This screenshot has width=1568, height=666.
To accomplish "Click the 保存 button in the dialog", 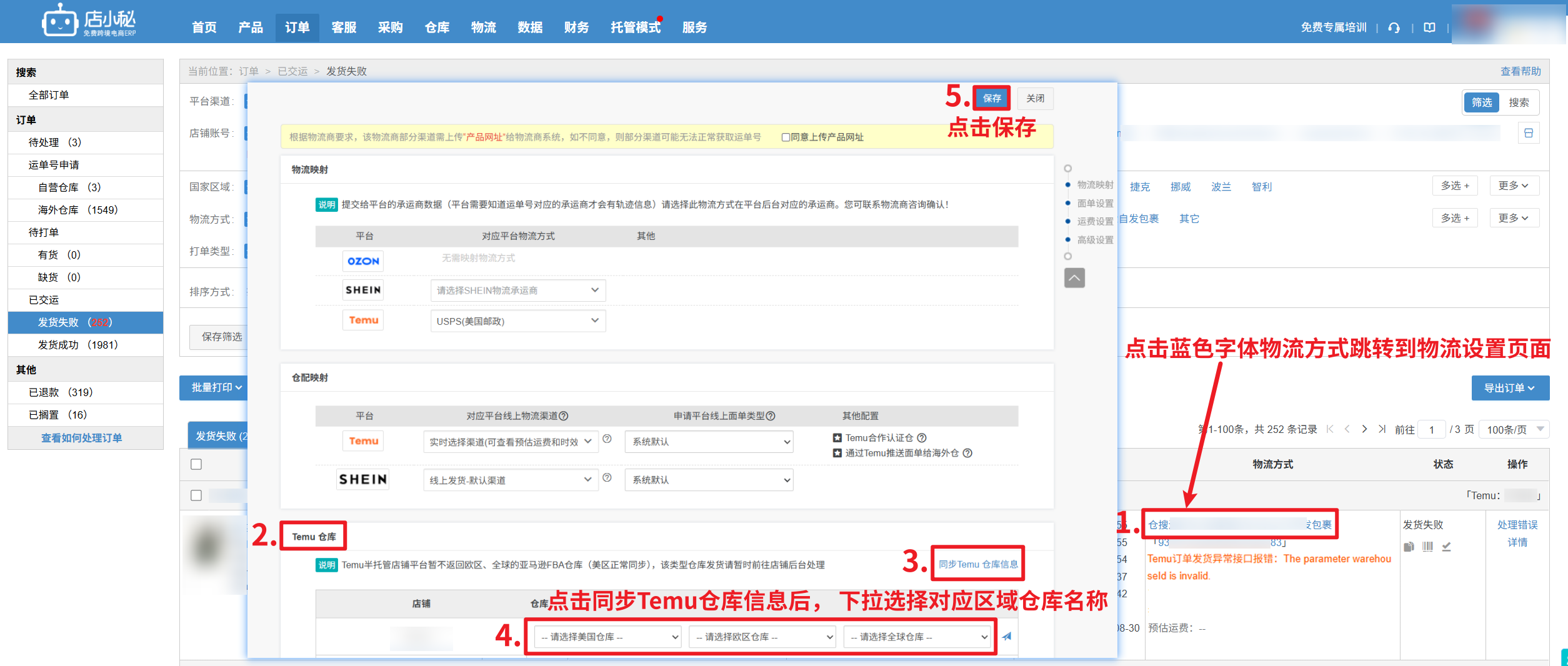I will [x=991, y=98].
